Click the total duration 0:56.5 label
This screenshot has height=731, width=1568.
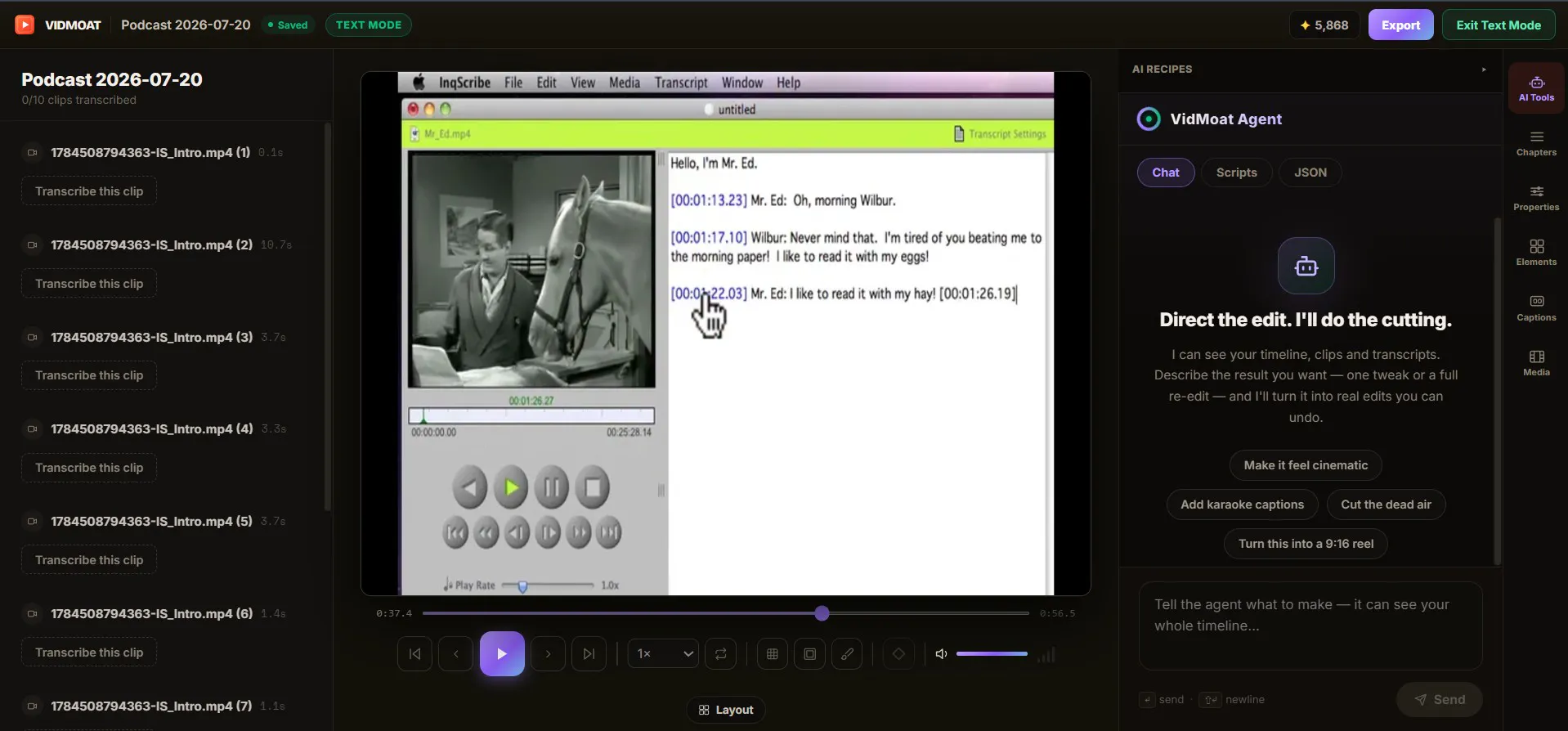point(1057,613)
